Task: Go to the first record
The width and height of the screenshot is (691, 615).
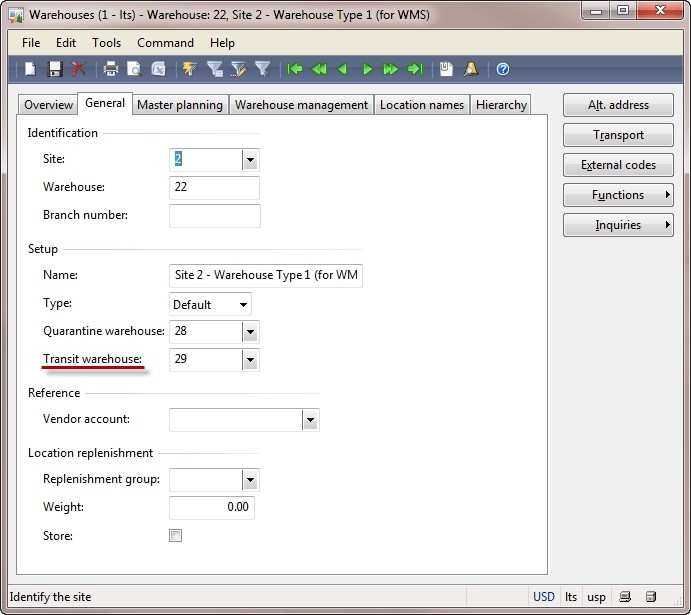Action: click(295, 69)
